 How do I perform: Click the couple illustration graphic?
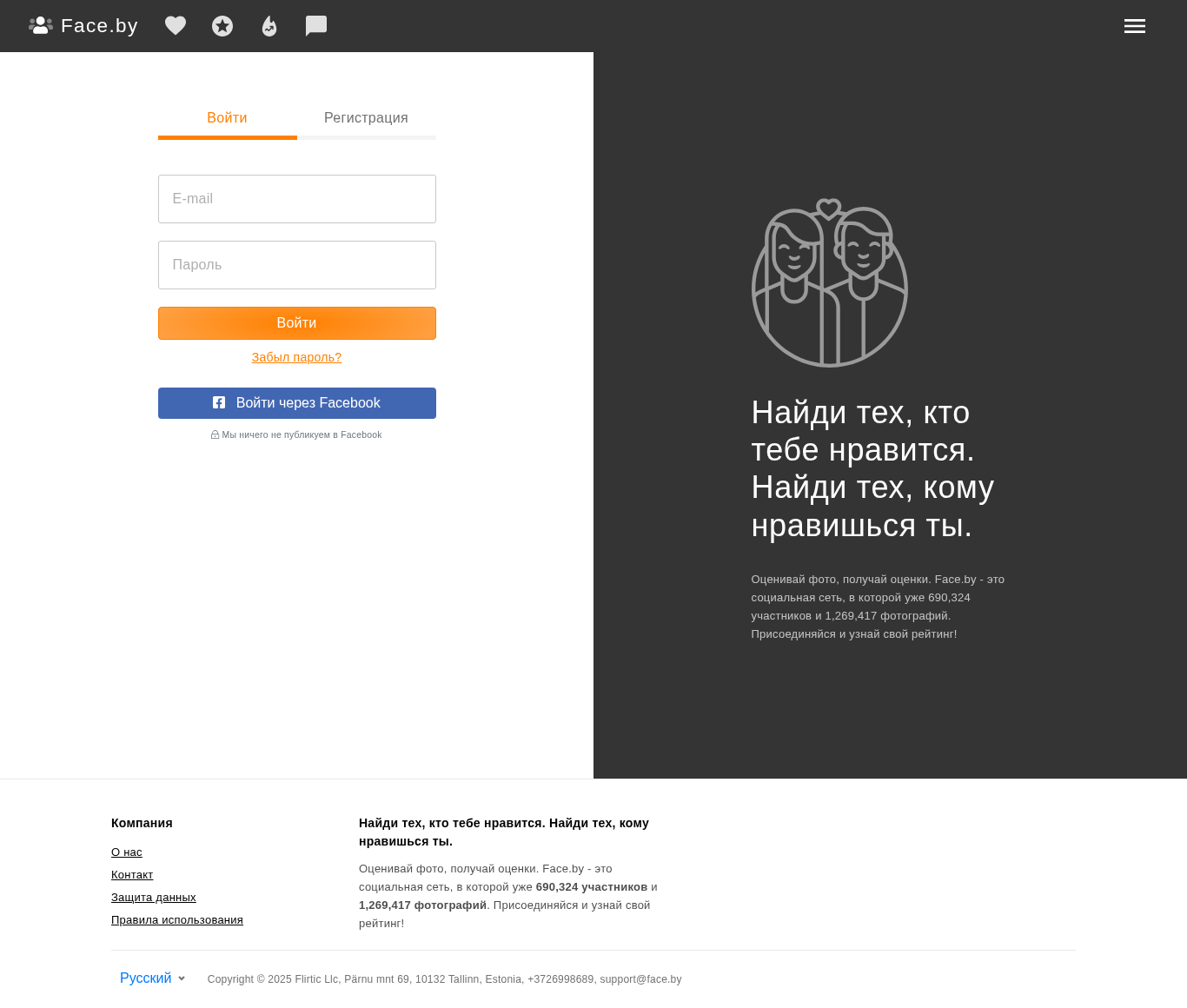pyautogui.click(x=829, y=282)
